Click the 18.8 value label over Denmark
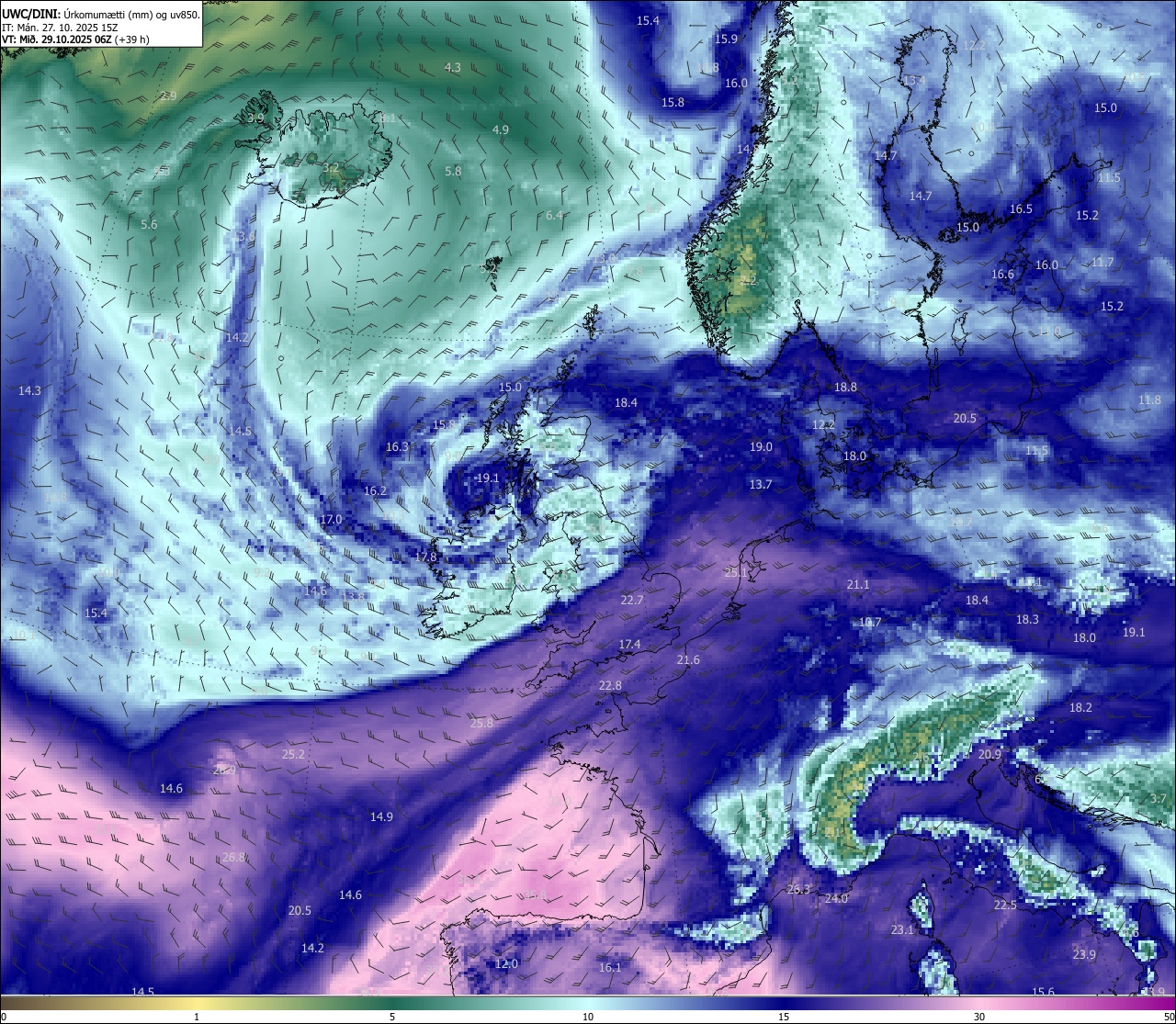 click(845, 387)
